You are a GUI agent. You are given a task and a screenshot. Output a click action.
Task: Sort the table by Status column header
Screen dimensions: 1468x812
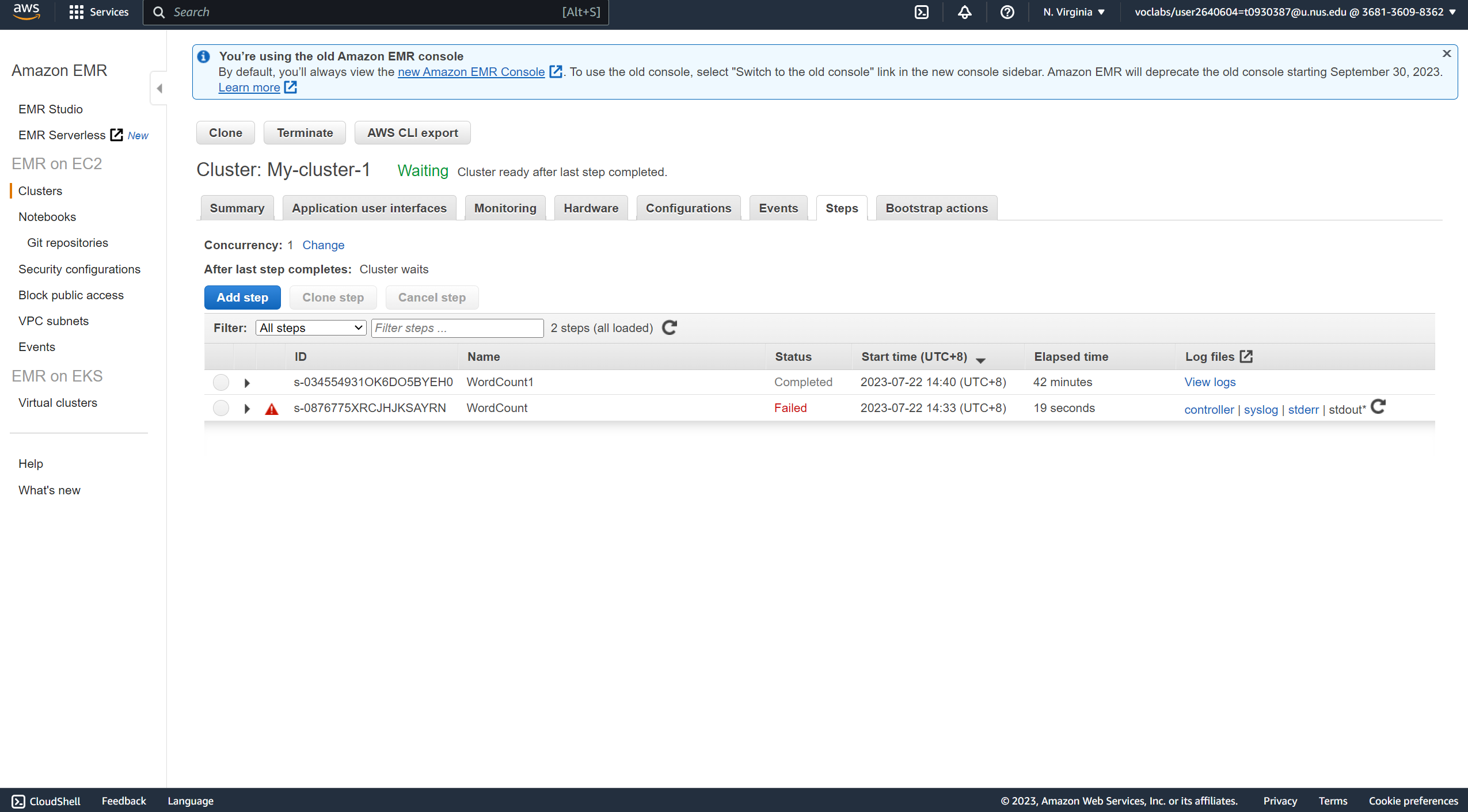tap(793, 357)
